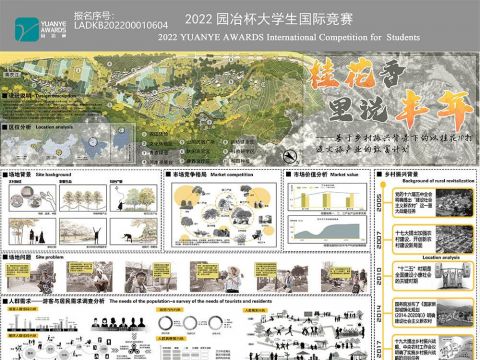Screen dimensions: 480x360
Task: Select the 2005 marker on the timeline
Action: click(x=379, y=202)
